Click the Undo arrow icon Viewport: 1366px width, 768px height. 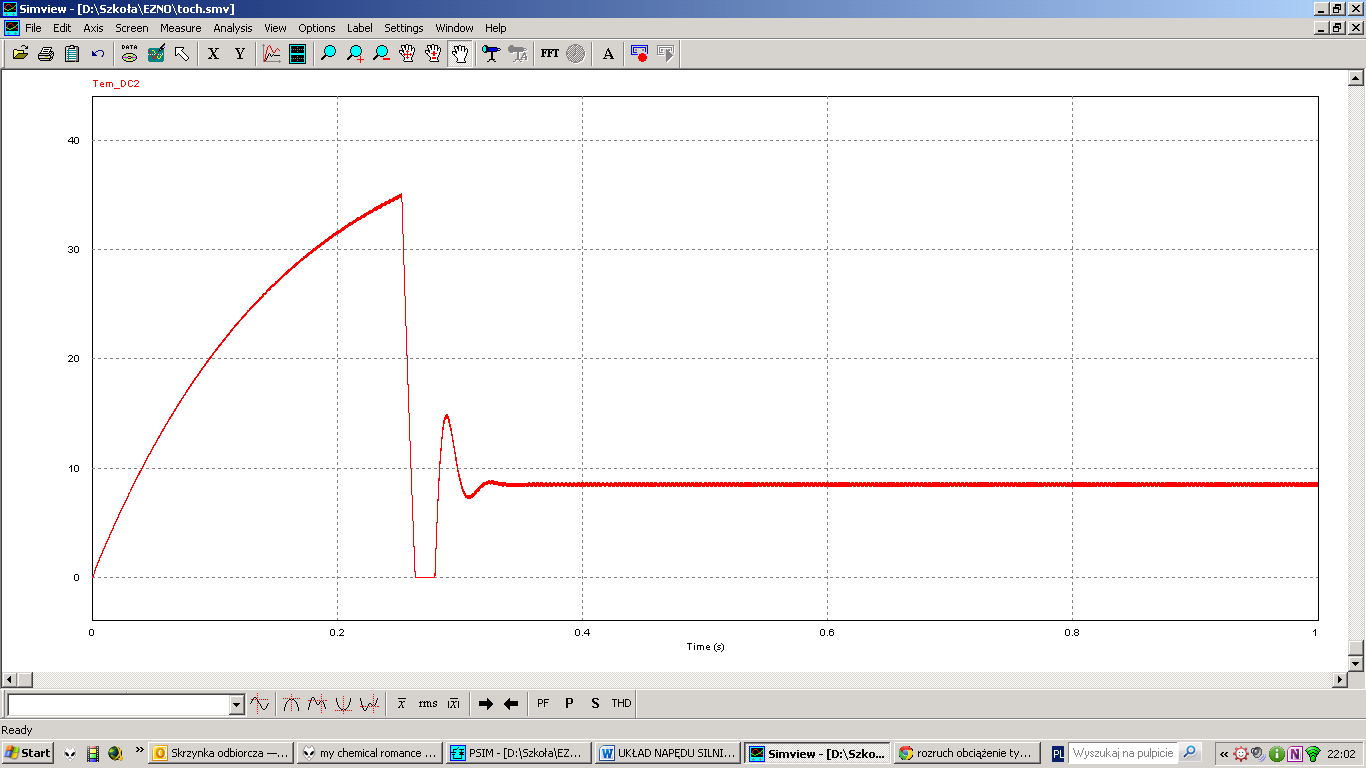[98, 54]
